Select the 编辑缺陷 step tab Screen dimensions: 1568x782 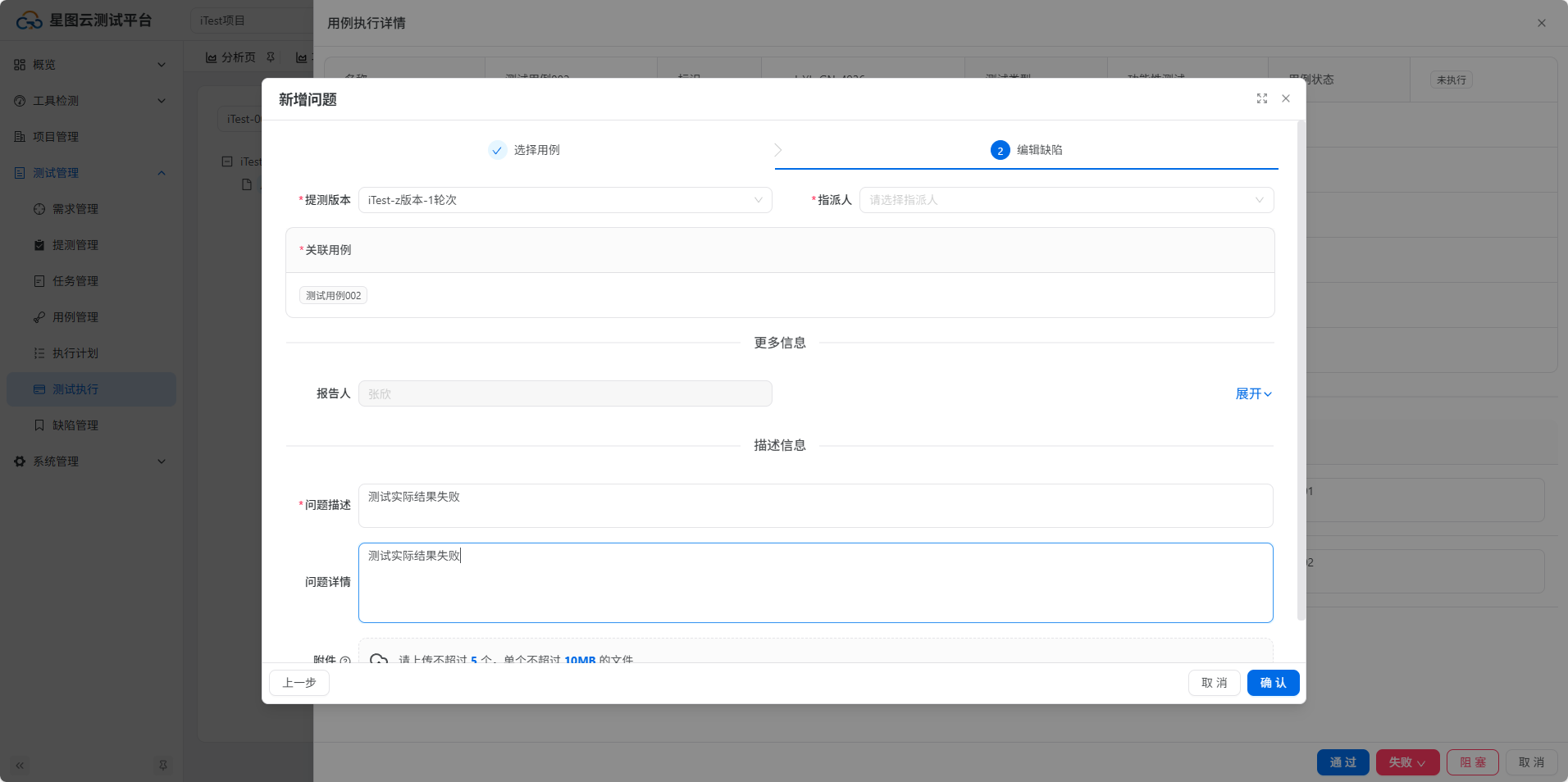[x=1027, y=150]
